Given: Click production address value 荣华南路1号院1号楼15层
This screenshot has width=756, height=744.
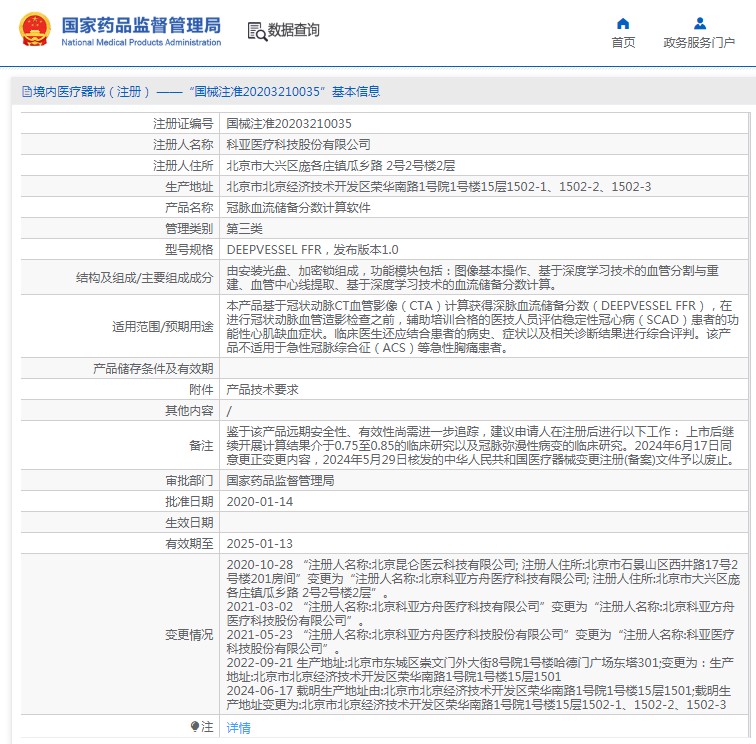Looking at the screenshot, I should click(439, 187).
